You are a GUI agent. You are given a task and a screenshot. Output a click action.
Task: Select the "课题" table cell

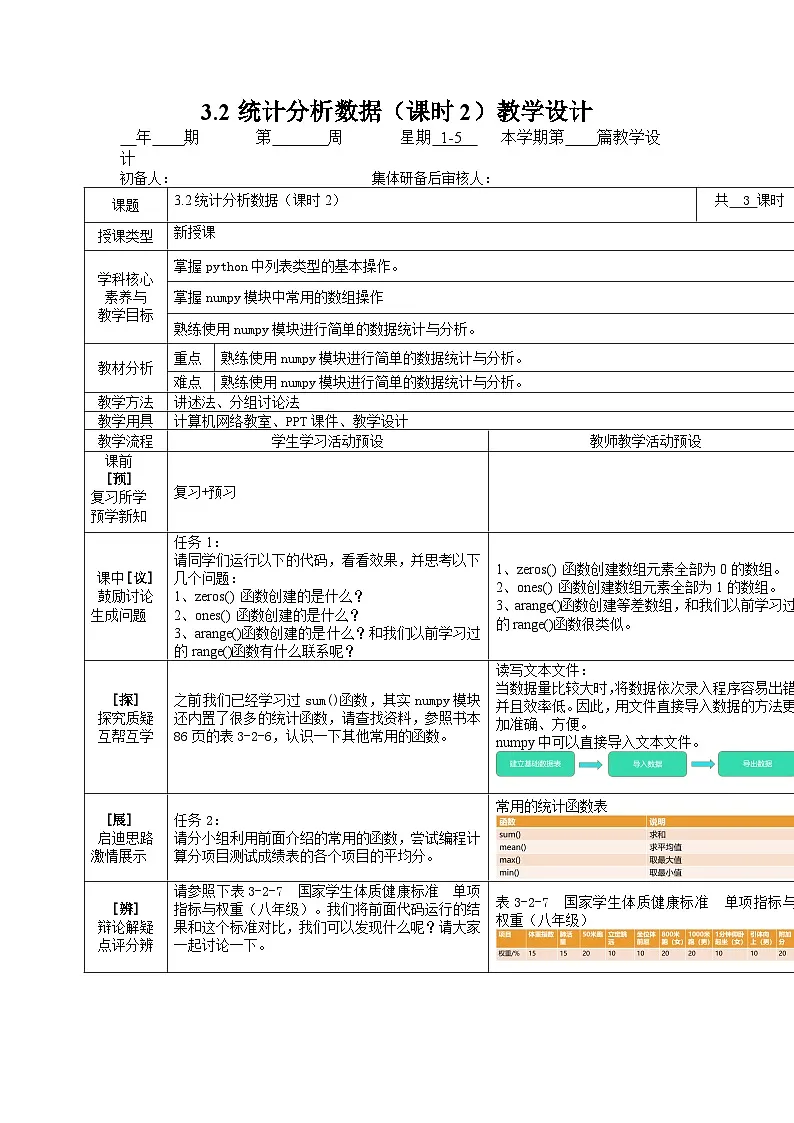click(x=126, y=206)
